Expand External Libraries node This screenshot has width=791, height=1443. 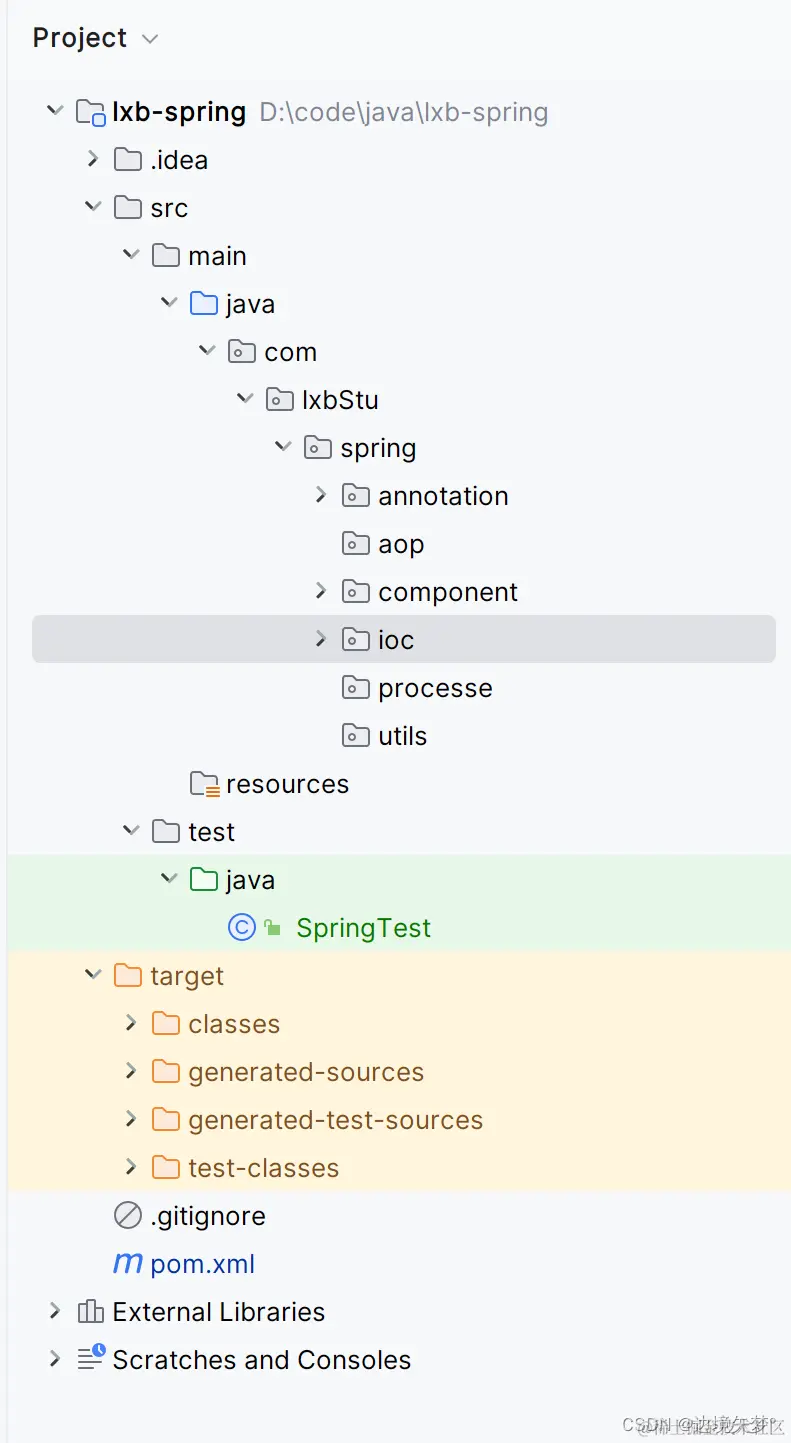[55, 1312]
